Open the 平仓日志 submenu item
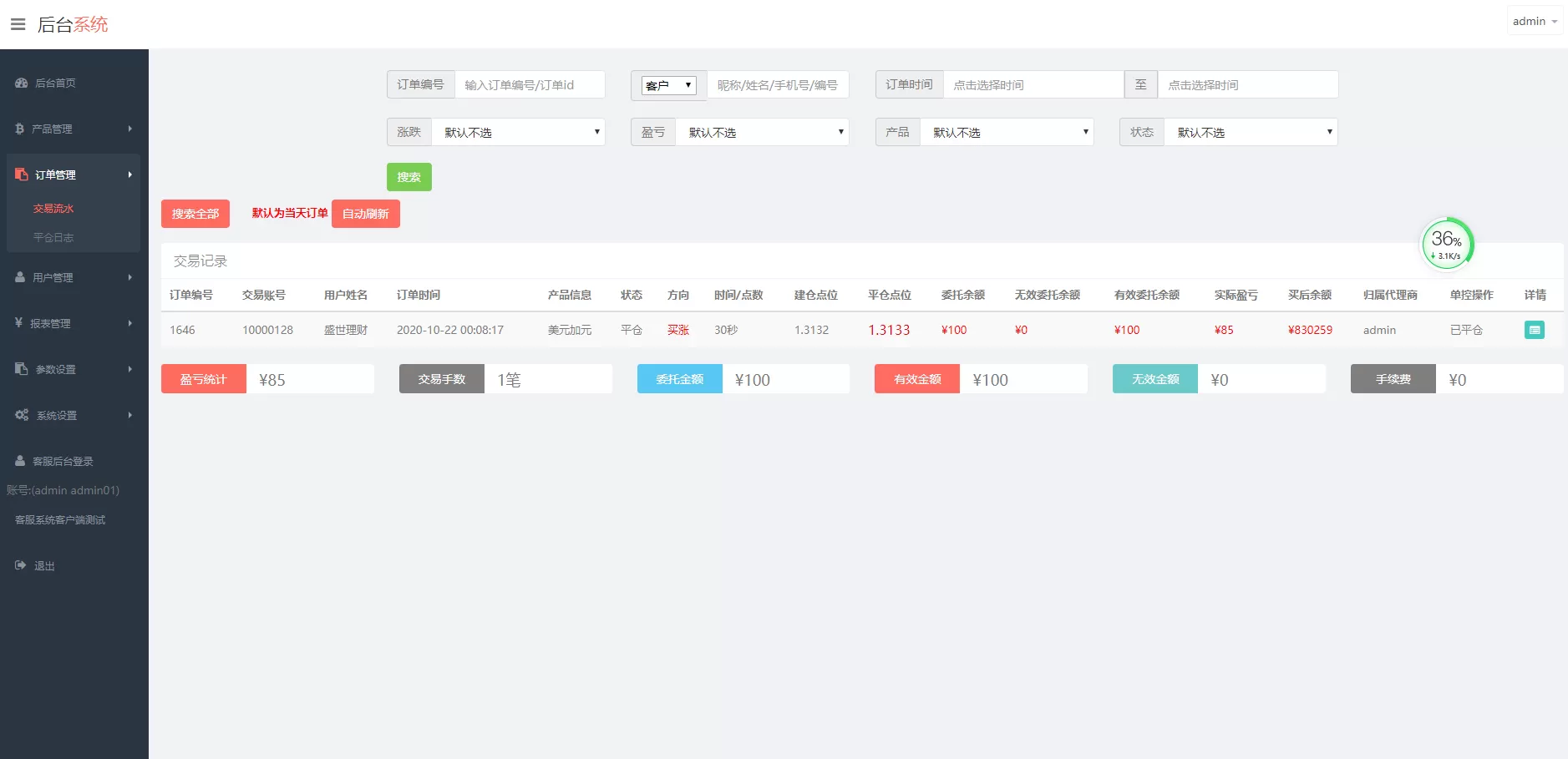The width and height of the screenshot is (1568, 759). coord(53,238)
